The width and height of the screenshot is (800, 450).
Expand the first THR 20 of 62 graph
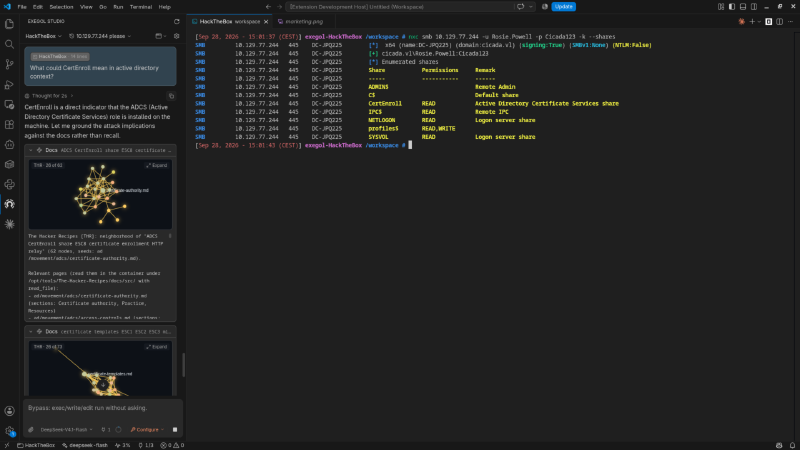[157, 165]
